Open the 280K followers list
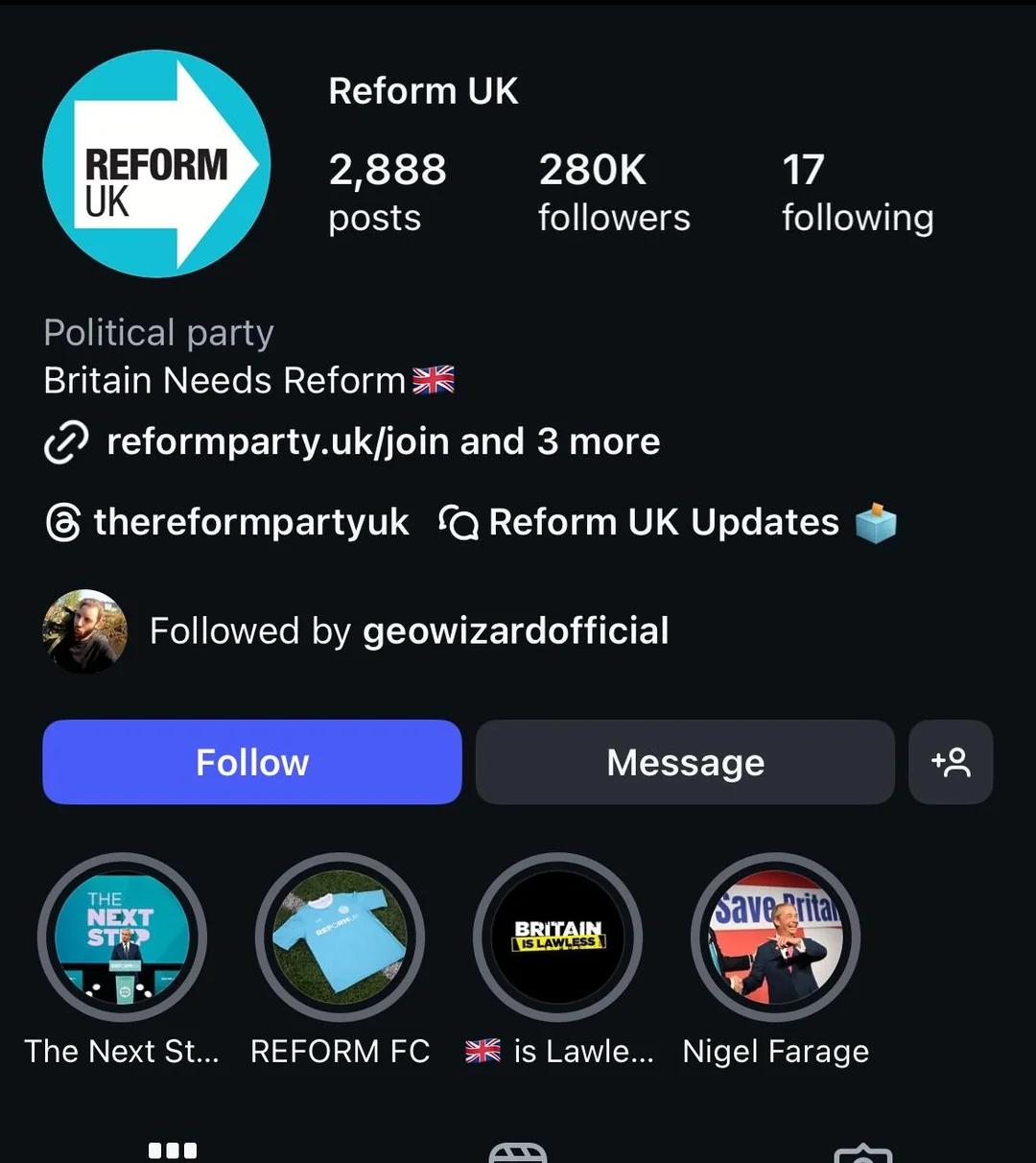The image size is (1036, 1163). [x=614, y=192]
